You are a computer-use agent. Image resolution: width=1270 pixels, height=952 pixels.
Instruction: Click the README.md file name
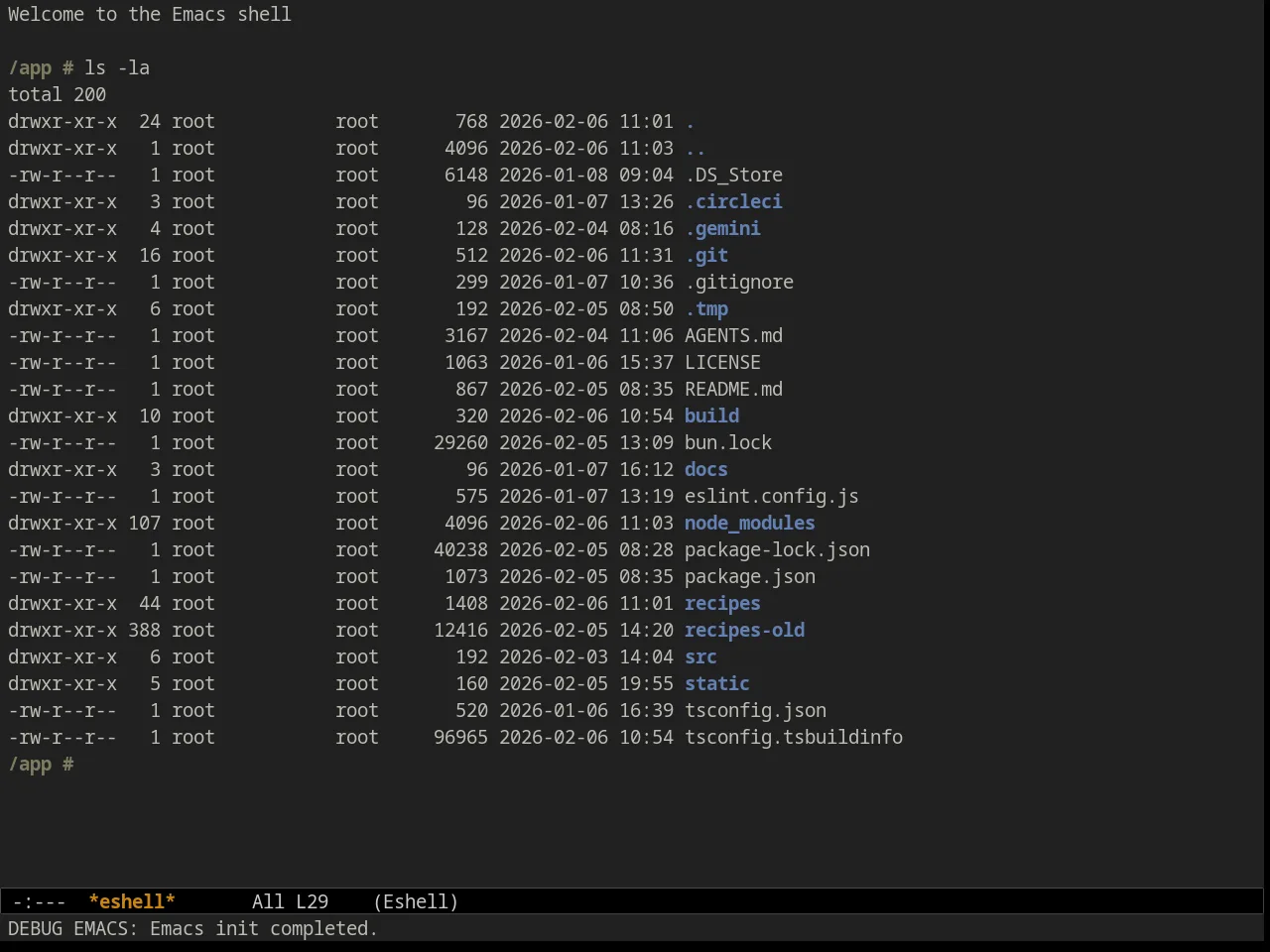(x=733, y=389)
